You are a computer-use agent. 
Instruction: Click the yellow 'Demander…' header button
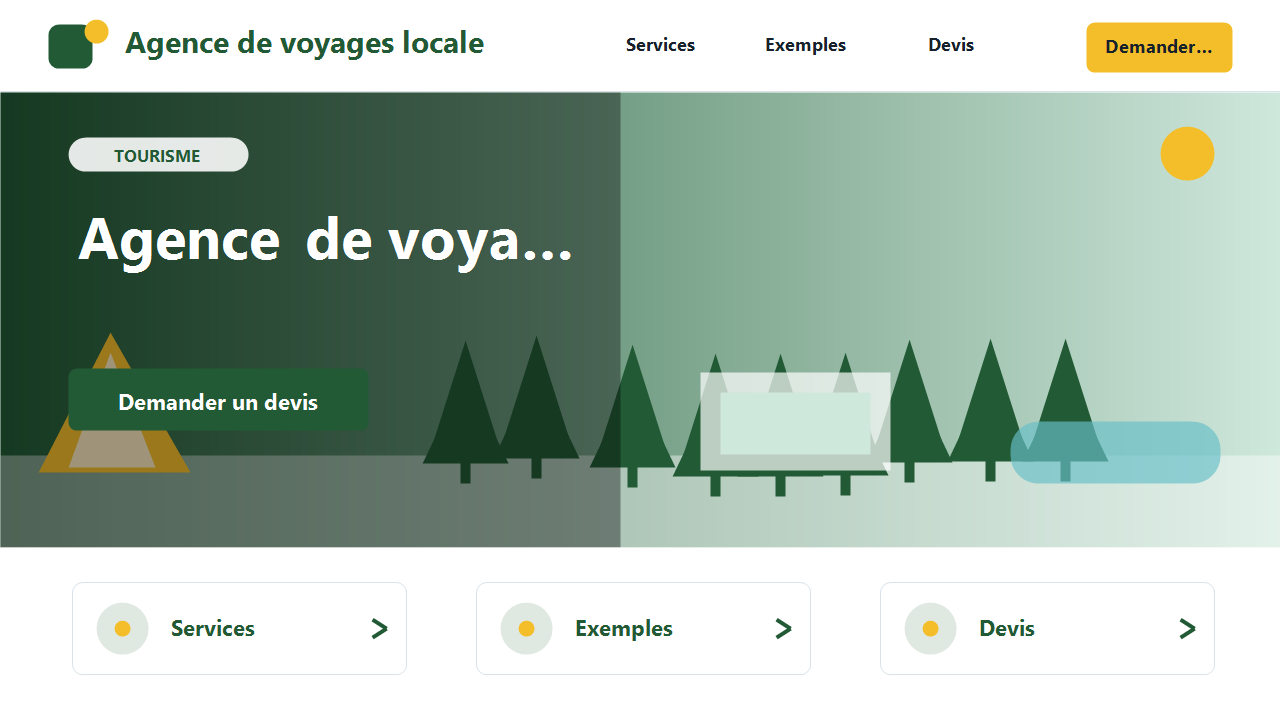pyautogui.click(x=1159, y=47)
